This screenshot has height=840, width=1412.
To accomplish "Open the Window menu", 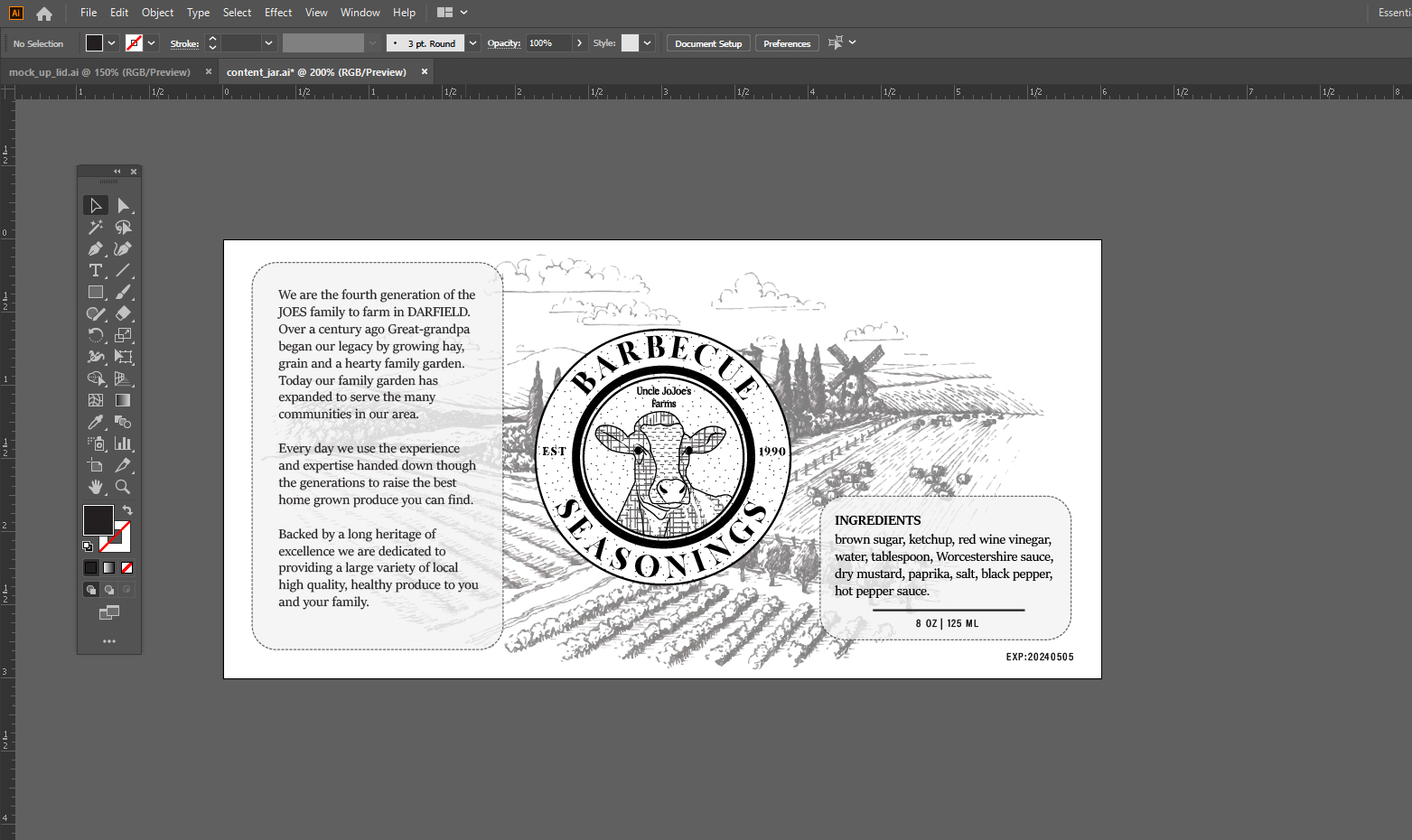I will (360, 13).
